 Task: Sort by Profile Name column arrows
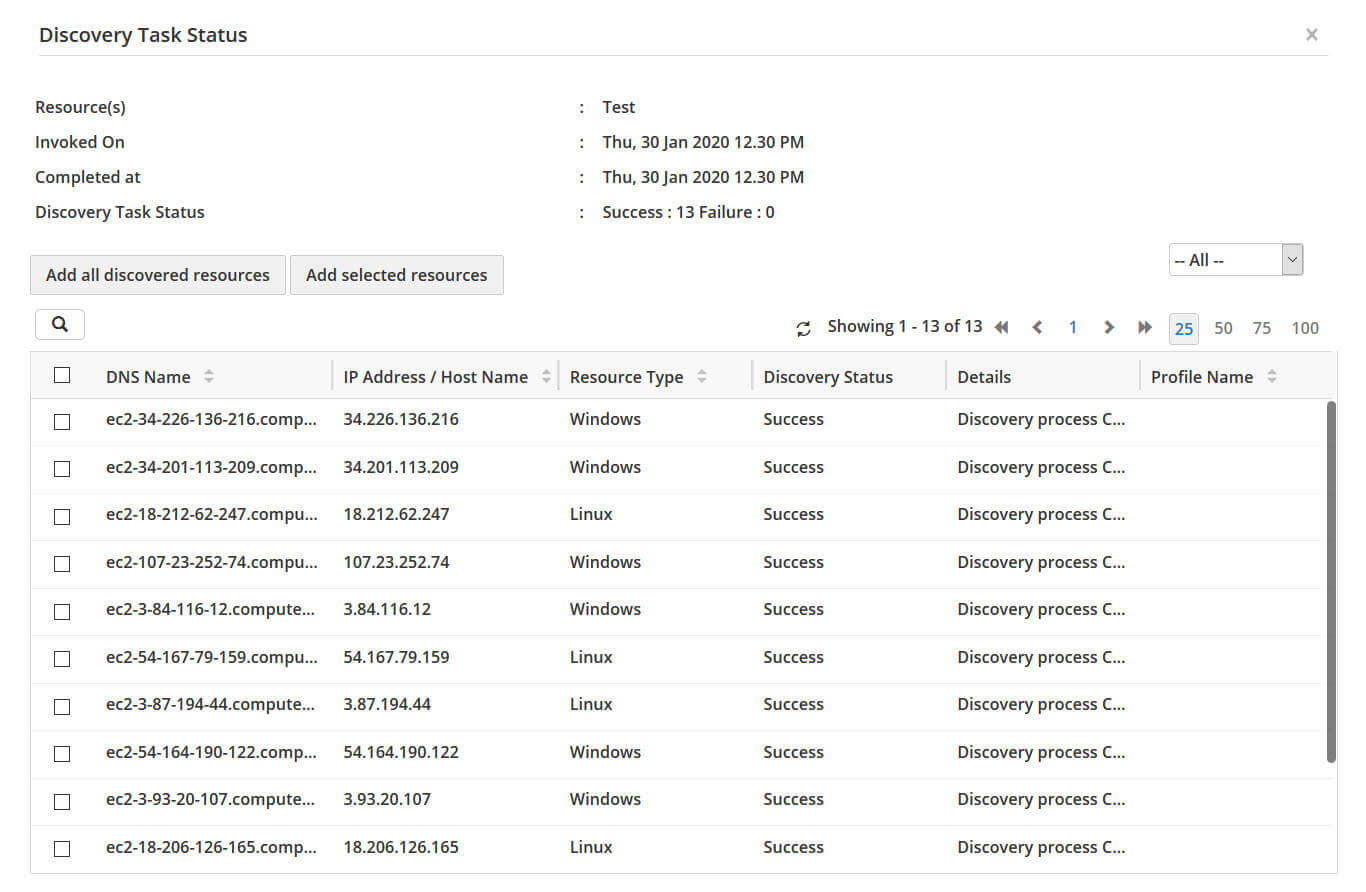click(x=1272, y=377)
